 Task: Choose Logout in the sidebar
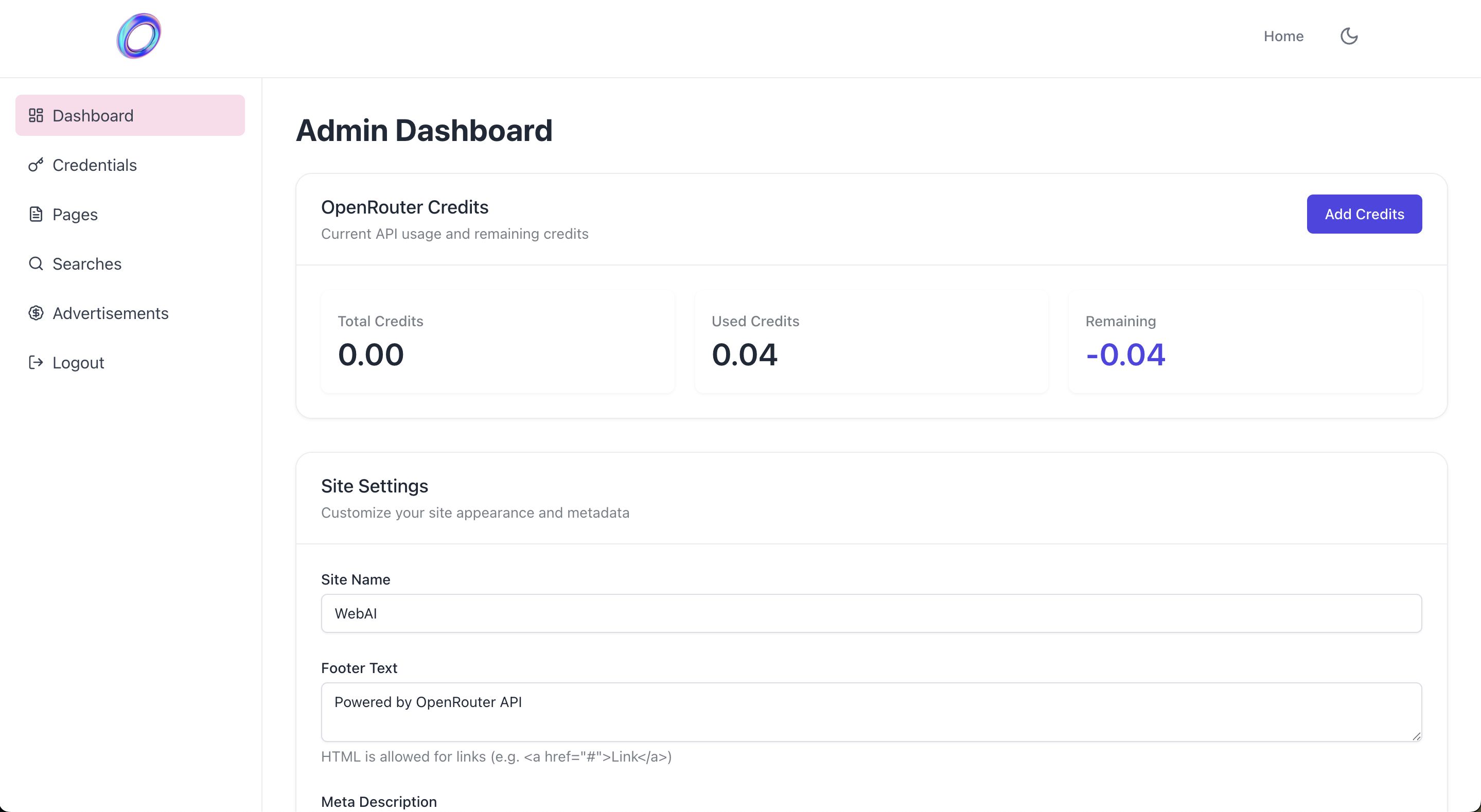click(130, 362)
